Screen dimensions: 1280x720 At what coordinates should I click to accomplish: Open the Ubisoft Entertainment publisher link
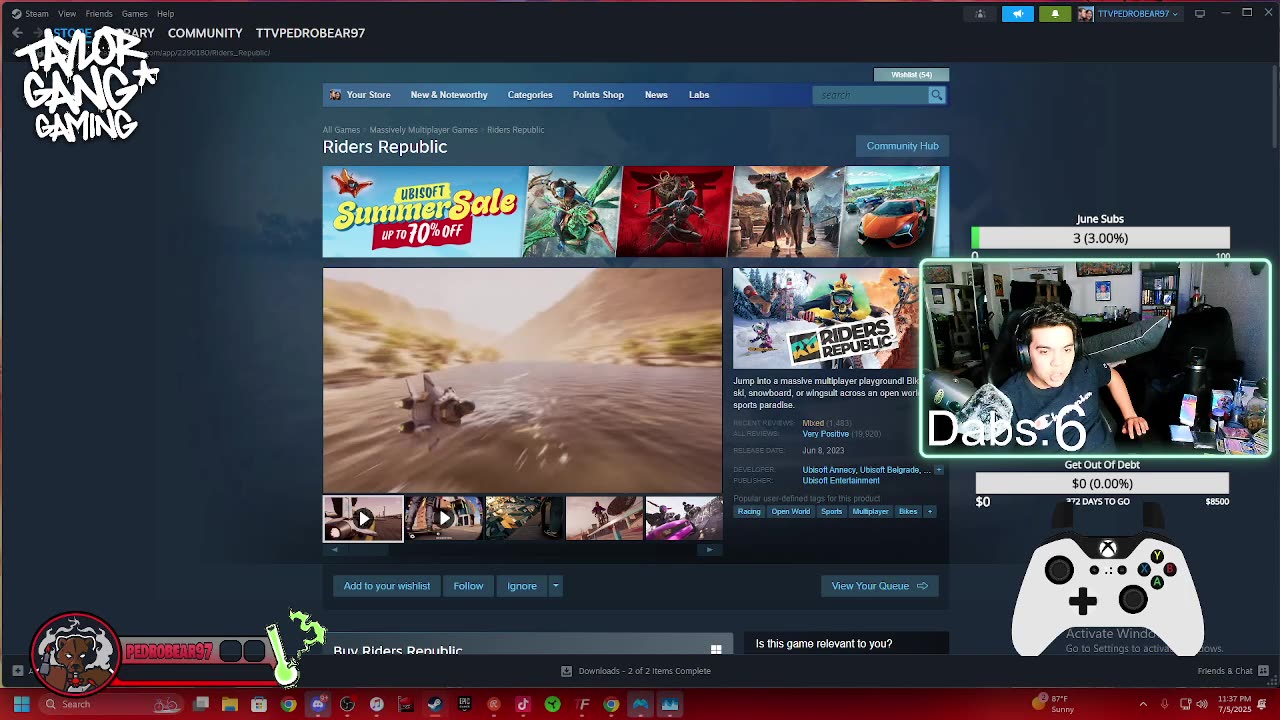(841, 481)
